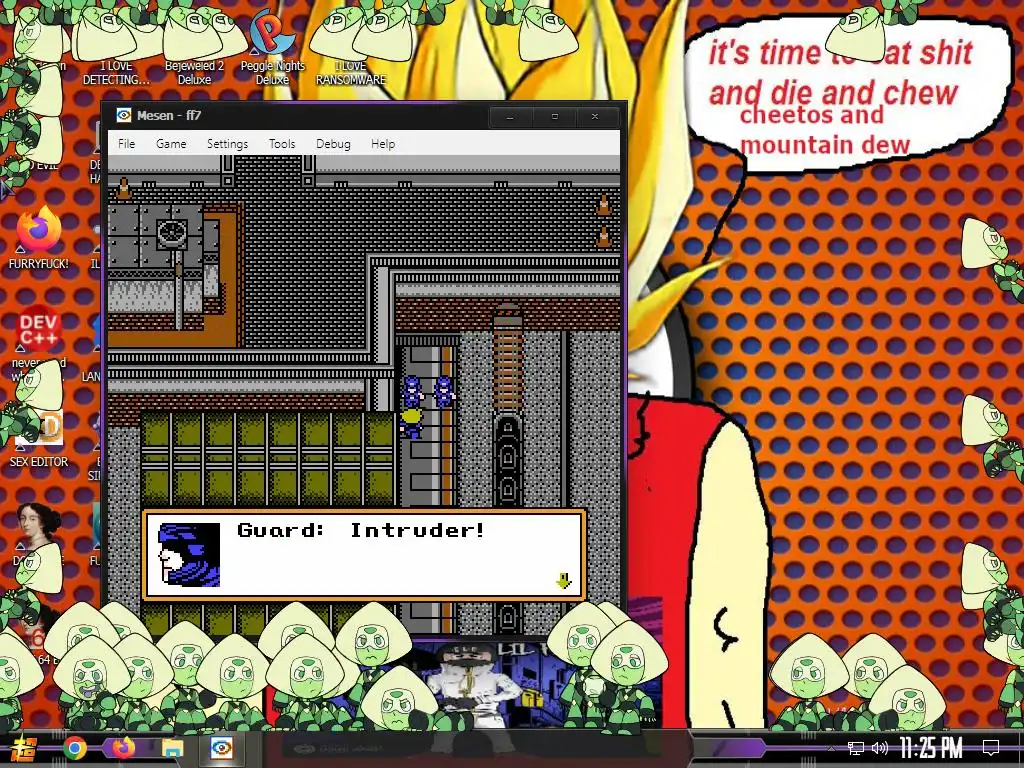The width and height of the screenshot is (1024, 768).
Task: Minimize the Mesen window
Action: click(510, 117)
